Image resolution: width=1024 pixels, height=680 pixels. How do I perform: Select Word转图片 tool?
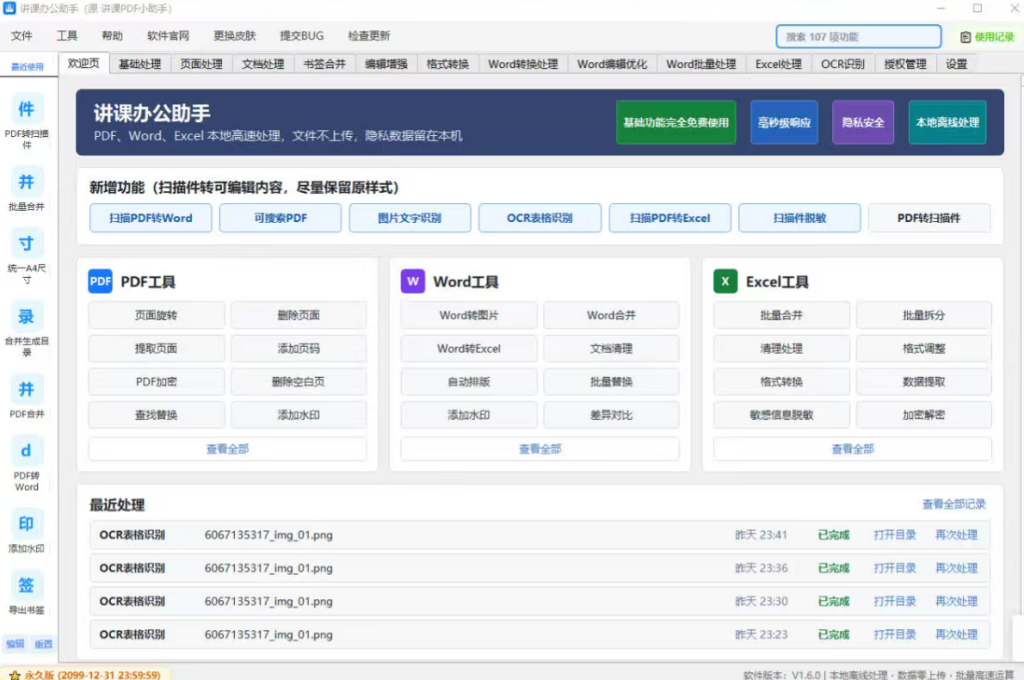pyautogui.click(x=469, y=315)
